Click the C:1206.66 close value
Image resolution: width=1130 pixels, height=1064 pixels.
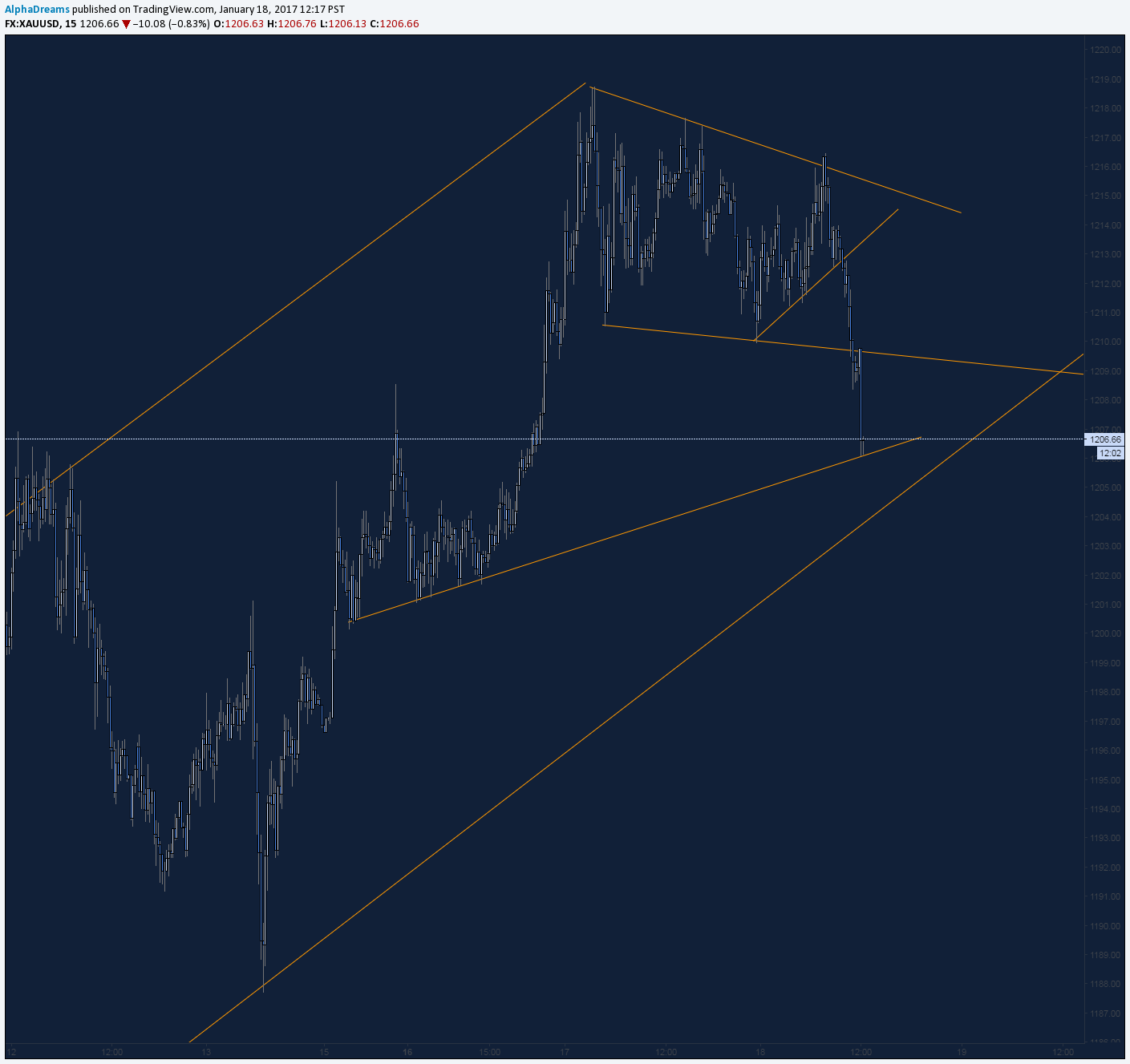tap(395, 24)
